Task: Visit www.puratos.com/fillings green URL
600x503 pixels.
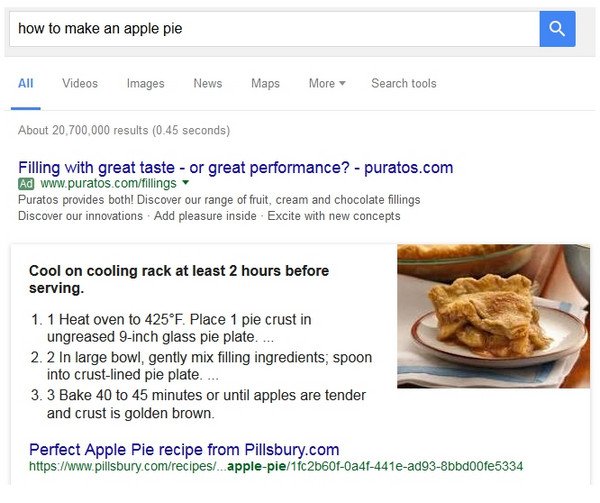Action: (108, 184)
